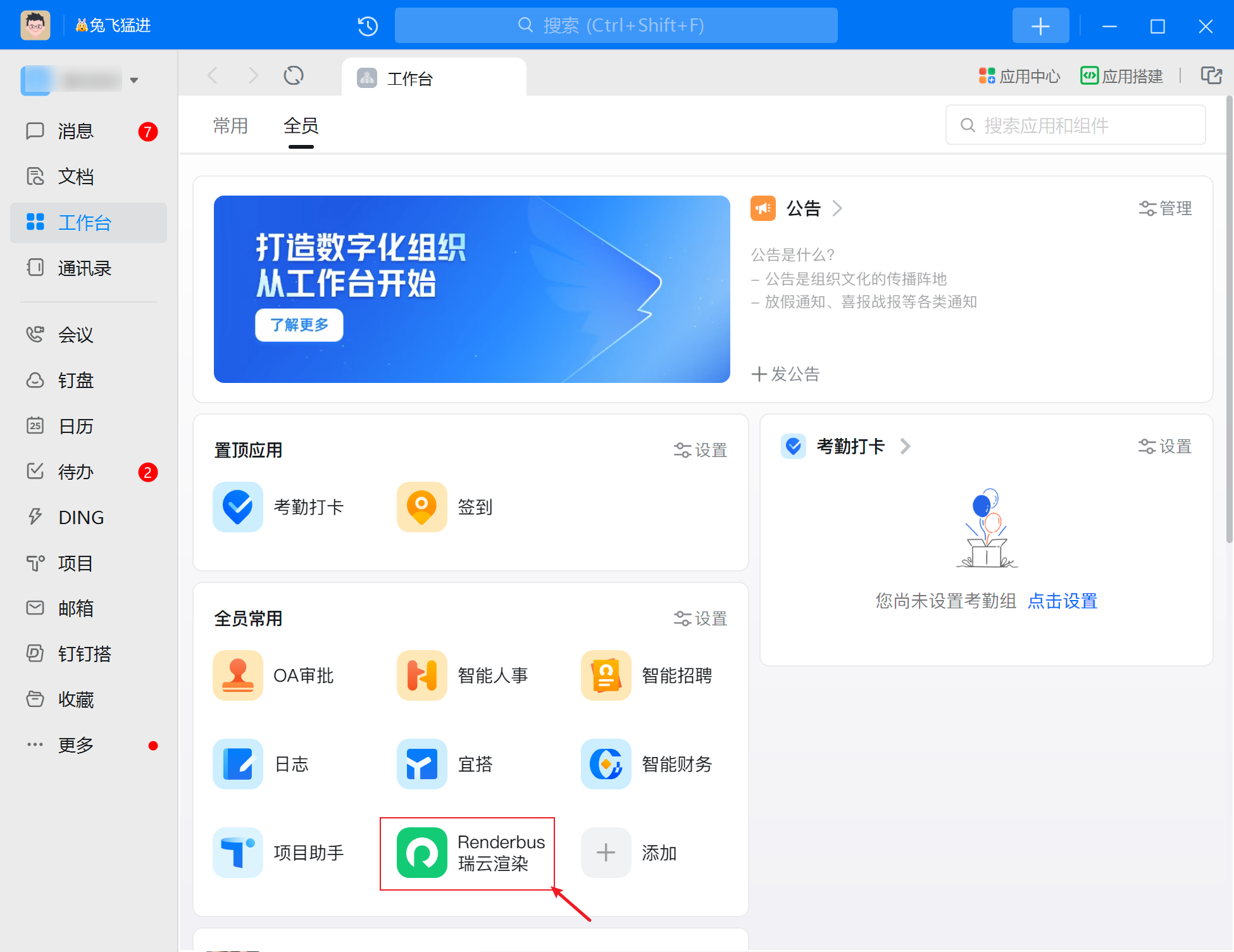Switch to the 常用 tab
The image size is (1234, 952).
coord(230,126)
